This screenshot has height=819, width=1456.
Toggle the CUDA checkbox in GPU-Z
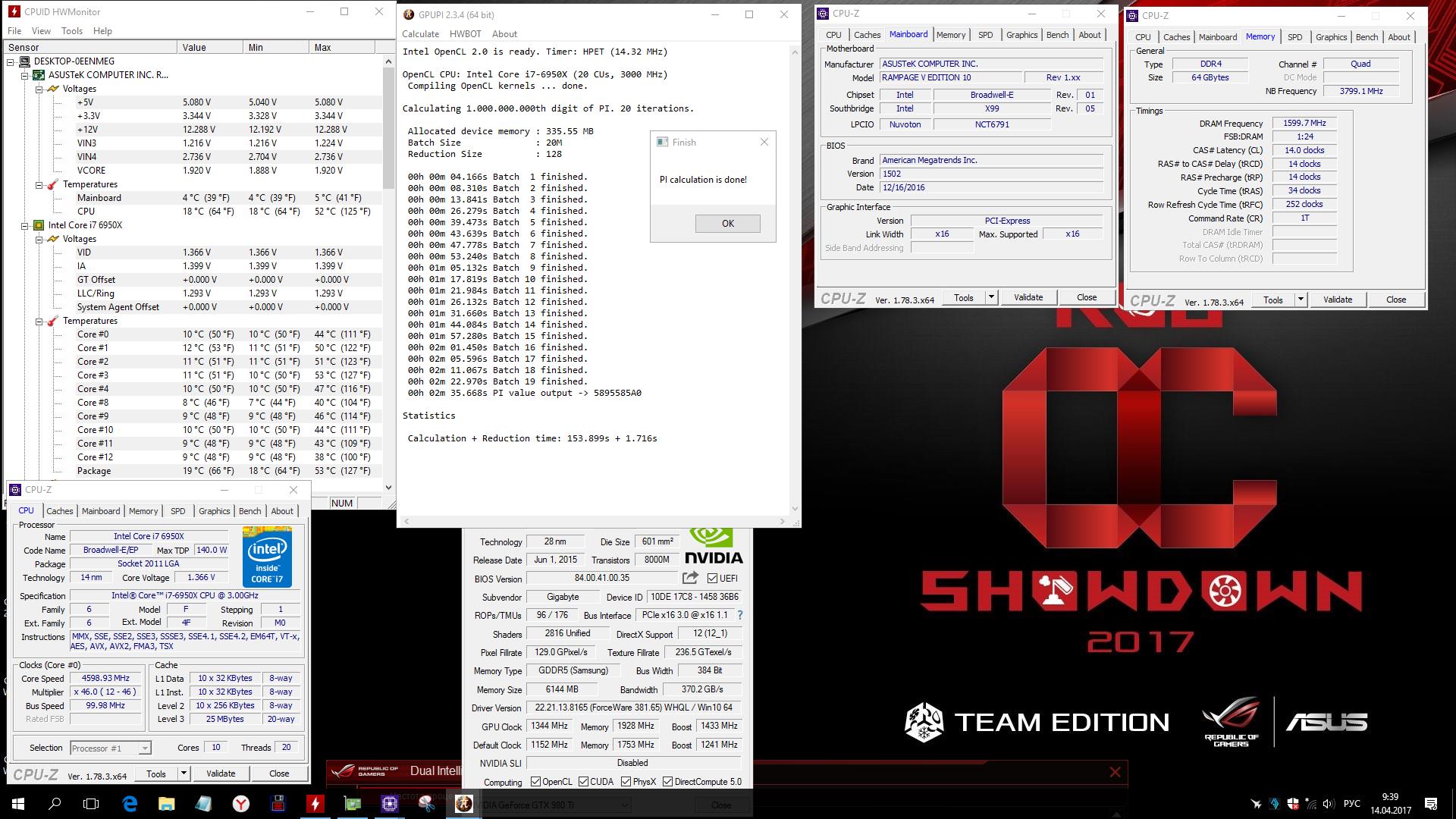583,781
